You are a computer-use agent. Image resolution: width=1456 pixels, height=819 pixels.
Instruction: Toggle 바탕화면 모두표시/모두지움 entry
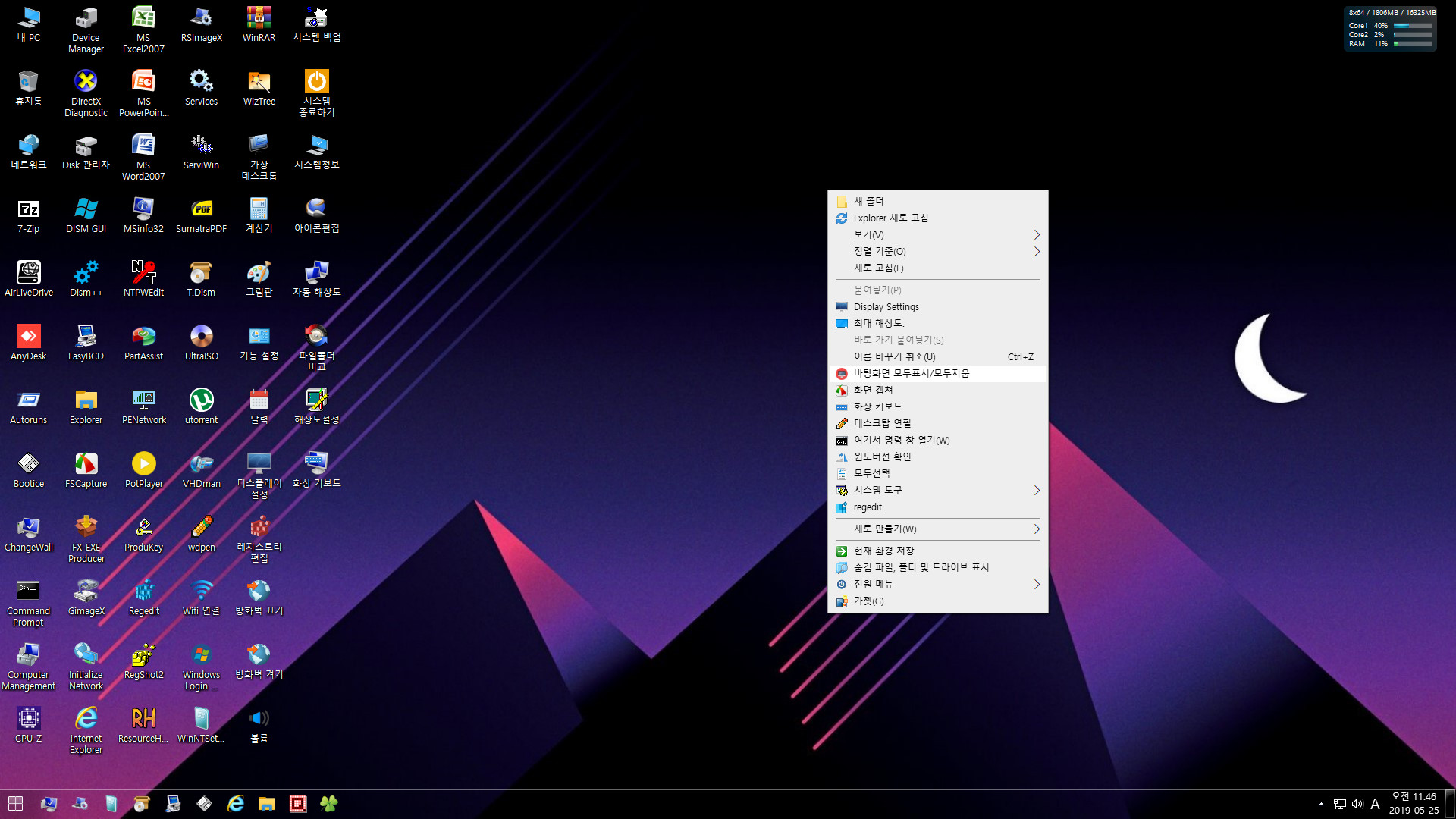click(x=937, y=373)
